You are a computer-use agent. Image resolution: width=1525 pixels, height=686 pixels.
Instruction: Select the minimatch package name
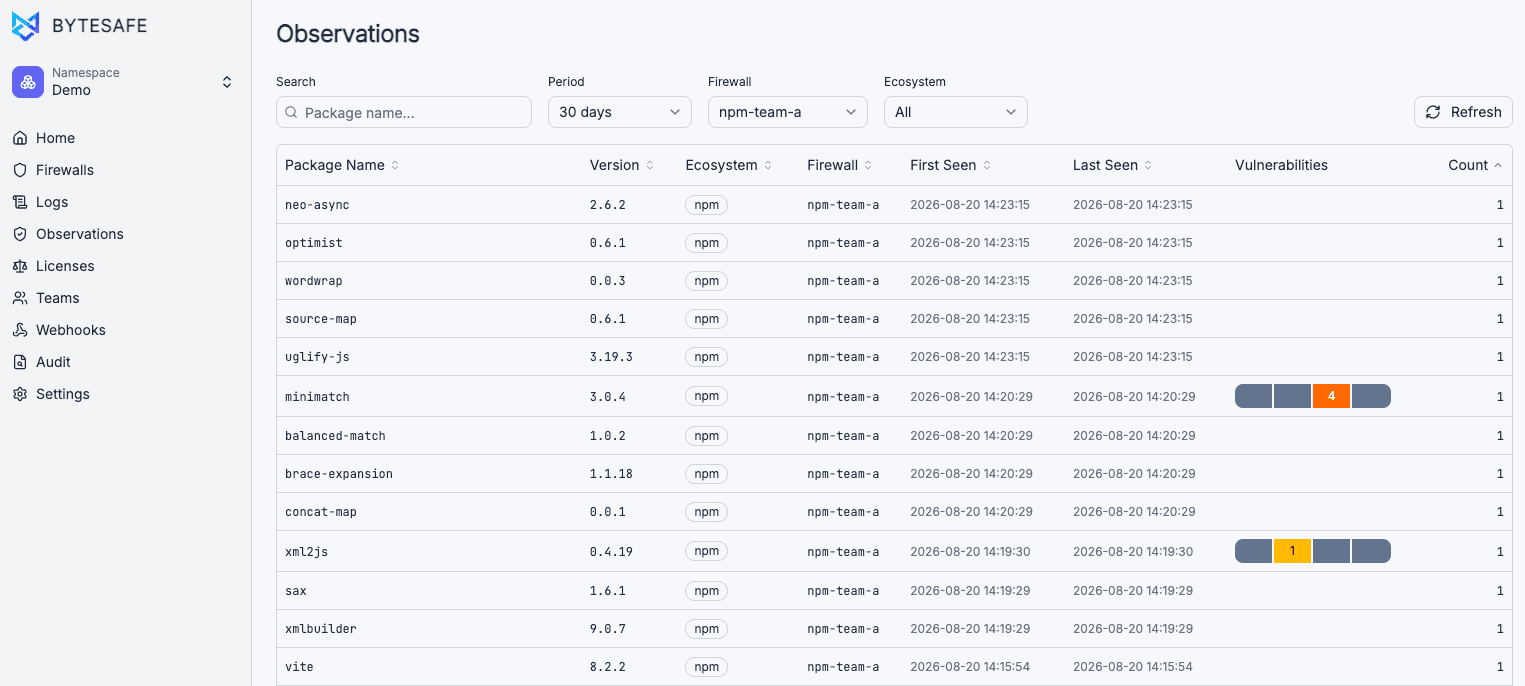[317, 397]
